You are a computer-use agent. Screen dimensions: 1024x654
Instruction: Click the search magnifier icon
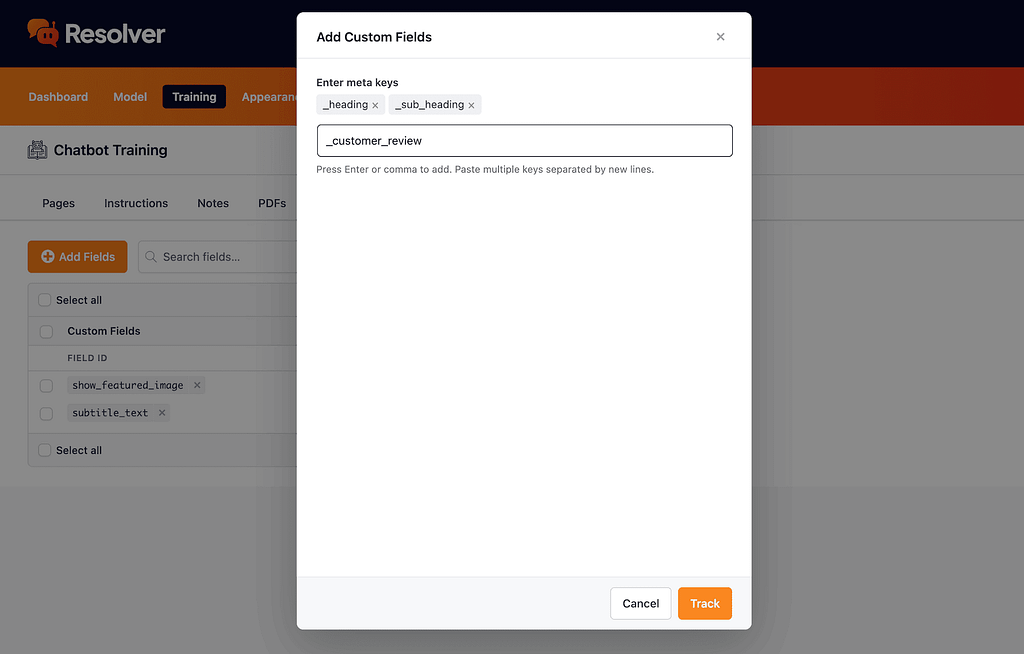pyautogui.click(x=151, y=257)
